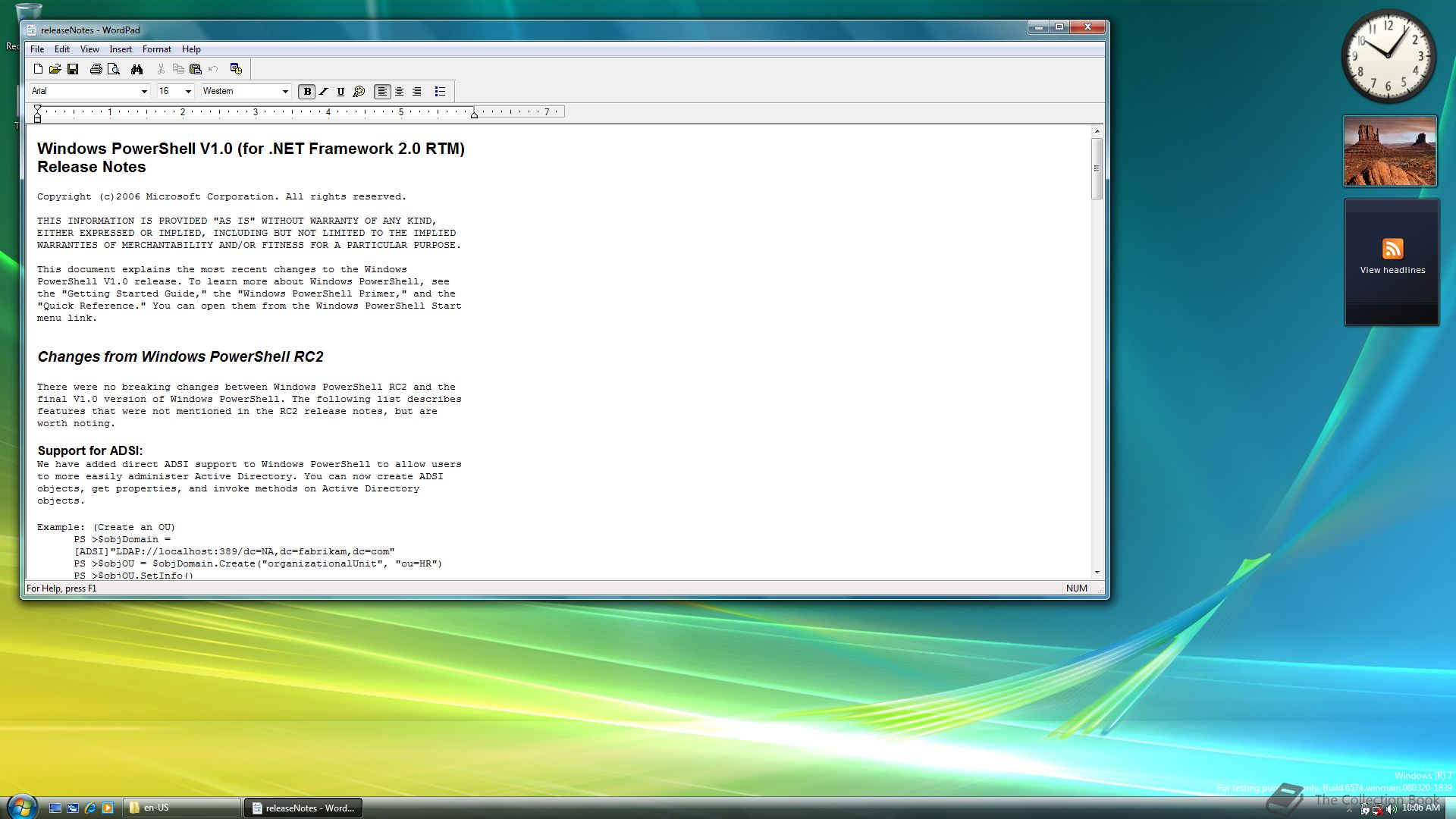
Task: Set Center paragraph alignment
Action: [x=400, y=92]
